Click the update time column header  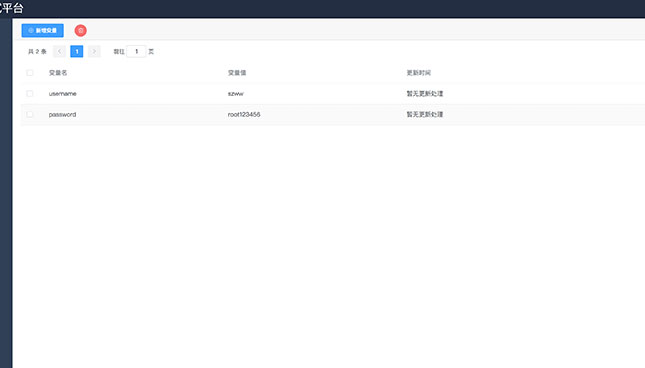[x=419, y=73]
